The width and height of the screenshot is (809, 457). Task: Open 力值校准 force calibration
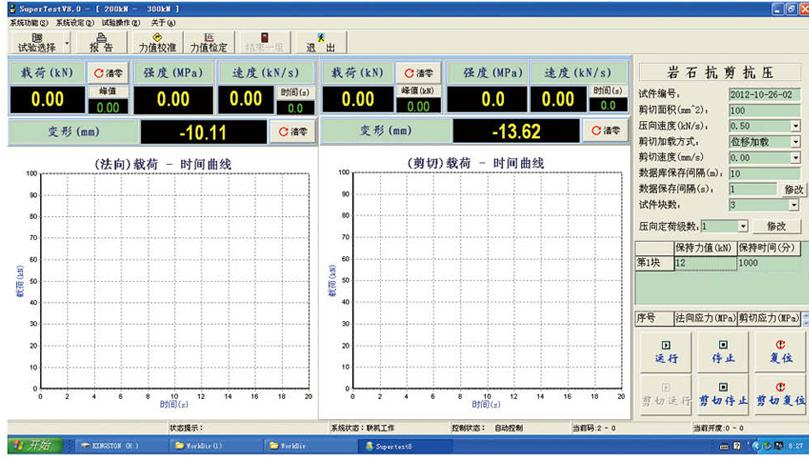(157, 41)
